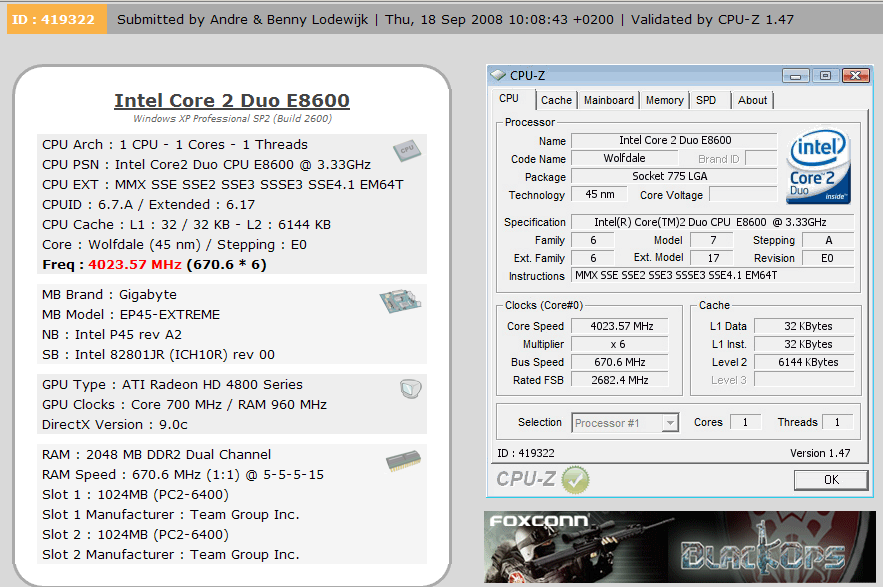Click the empty Brand ID field
Viewport: 883px width, 587px height.
tap(762, 158)
